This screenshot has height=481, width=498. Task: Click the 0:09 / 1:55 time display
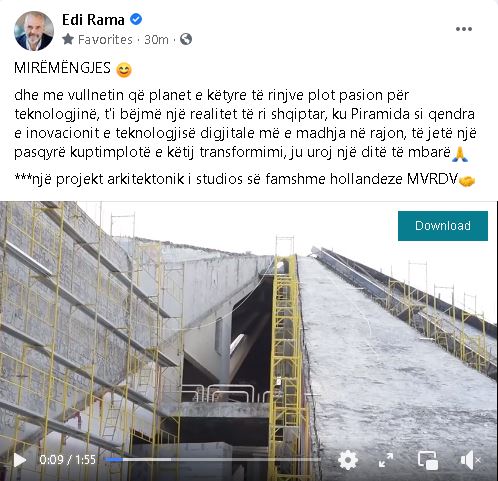pos(68,460)
